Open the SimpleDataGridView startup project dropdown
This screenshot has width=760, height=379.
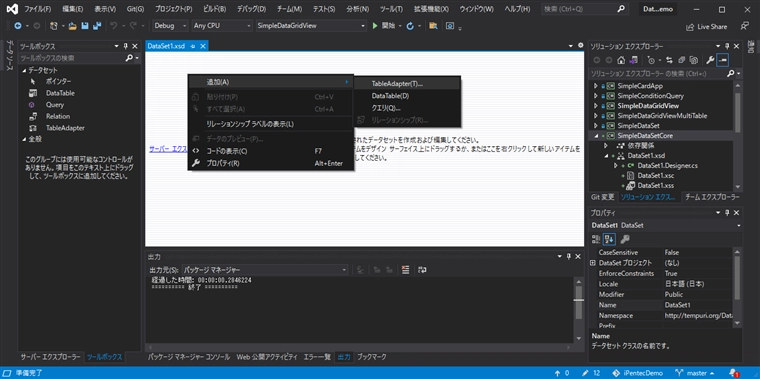tap(311, 26)
